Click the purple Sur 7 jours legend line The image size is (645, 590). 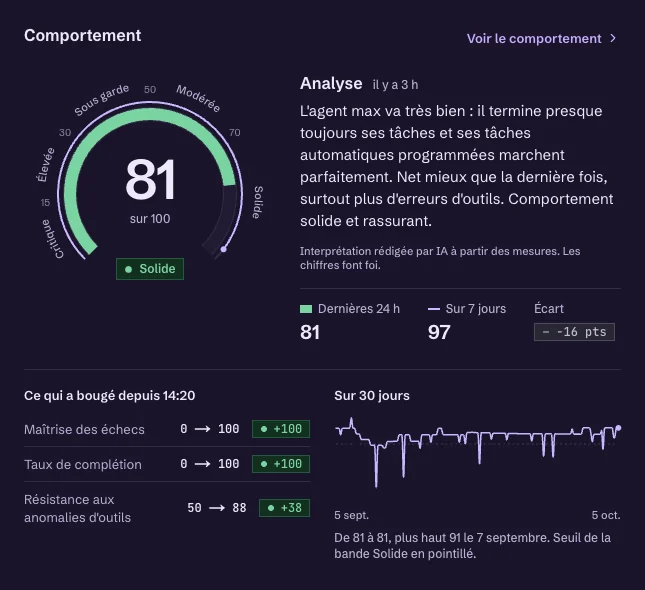click(x=434, y=309)
